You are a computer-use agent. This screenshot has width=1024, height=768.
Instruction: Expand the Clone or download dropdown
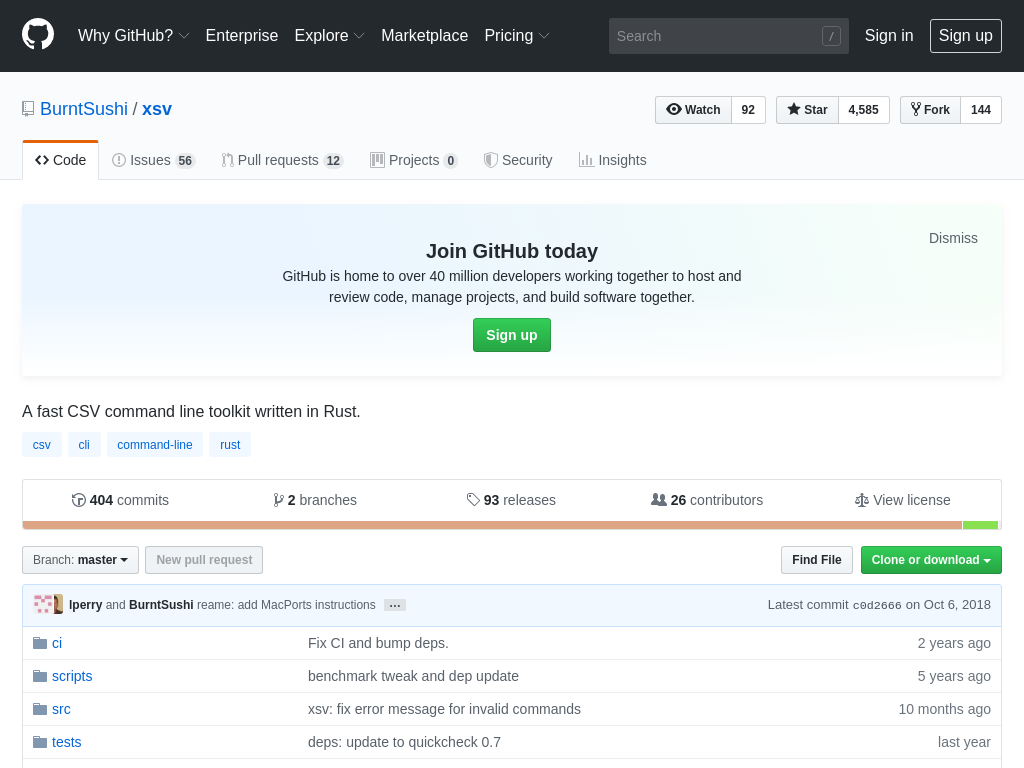[x=931, y=560]
